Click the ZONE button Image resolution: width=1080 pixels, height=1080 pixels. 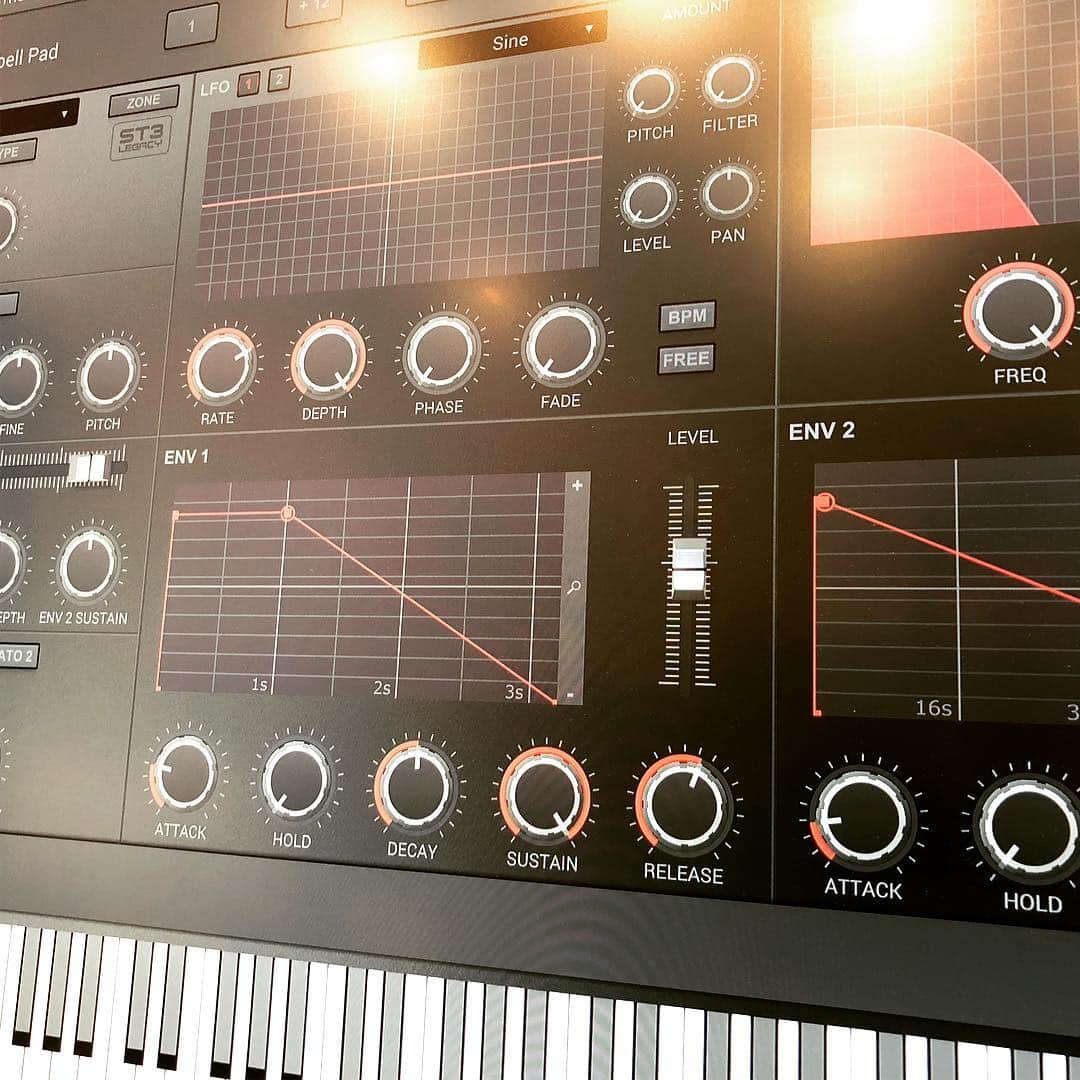(144, 101)
